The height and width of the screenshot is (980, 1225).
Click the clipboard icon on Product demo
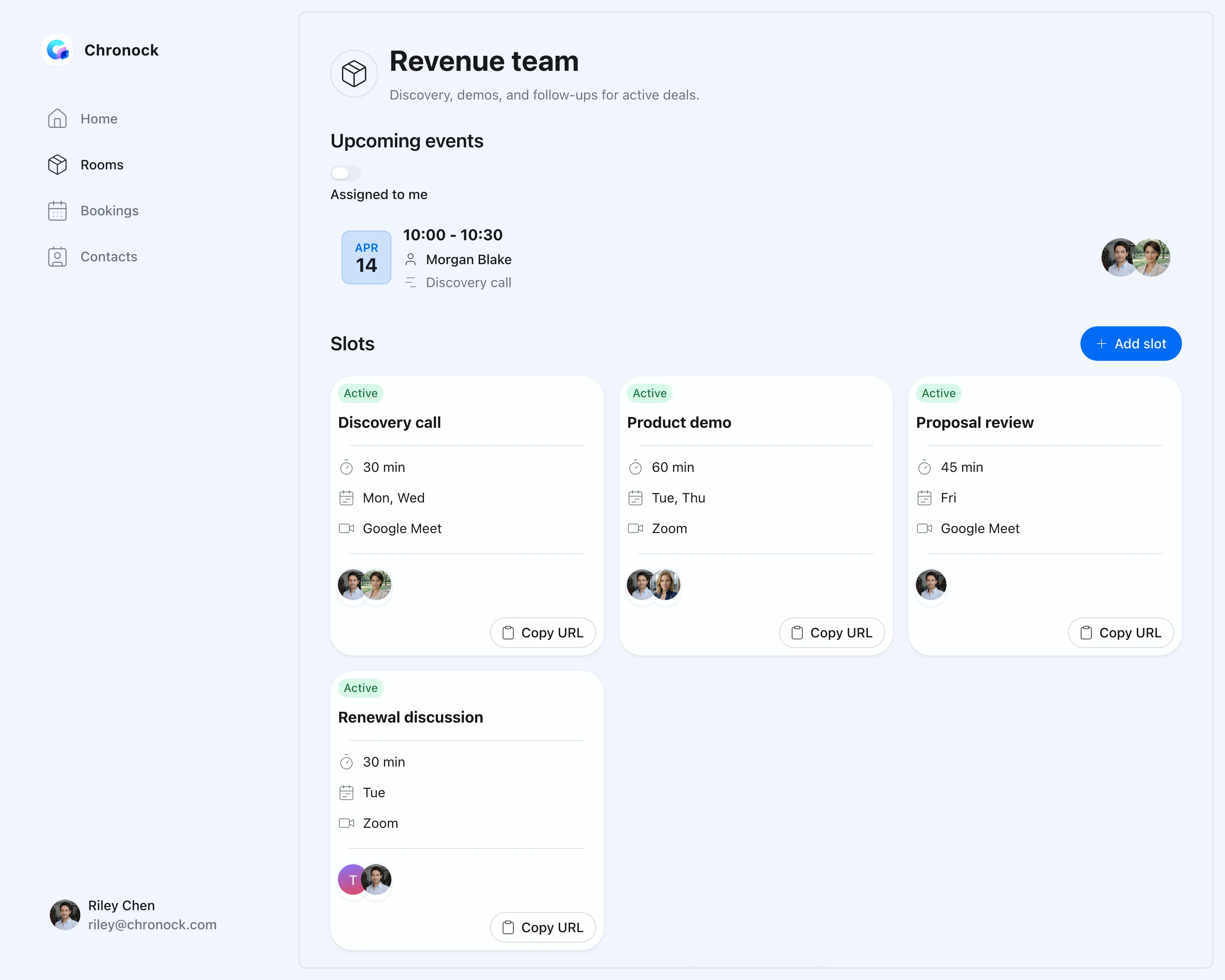[x=797, y=633]
